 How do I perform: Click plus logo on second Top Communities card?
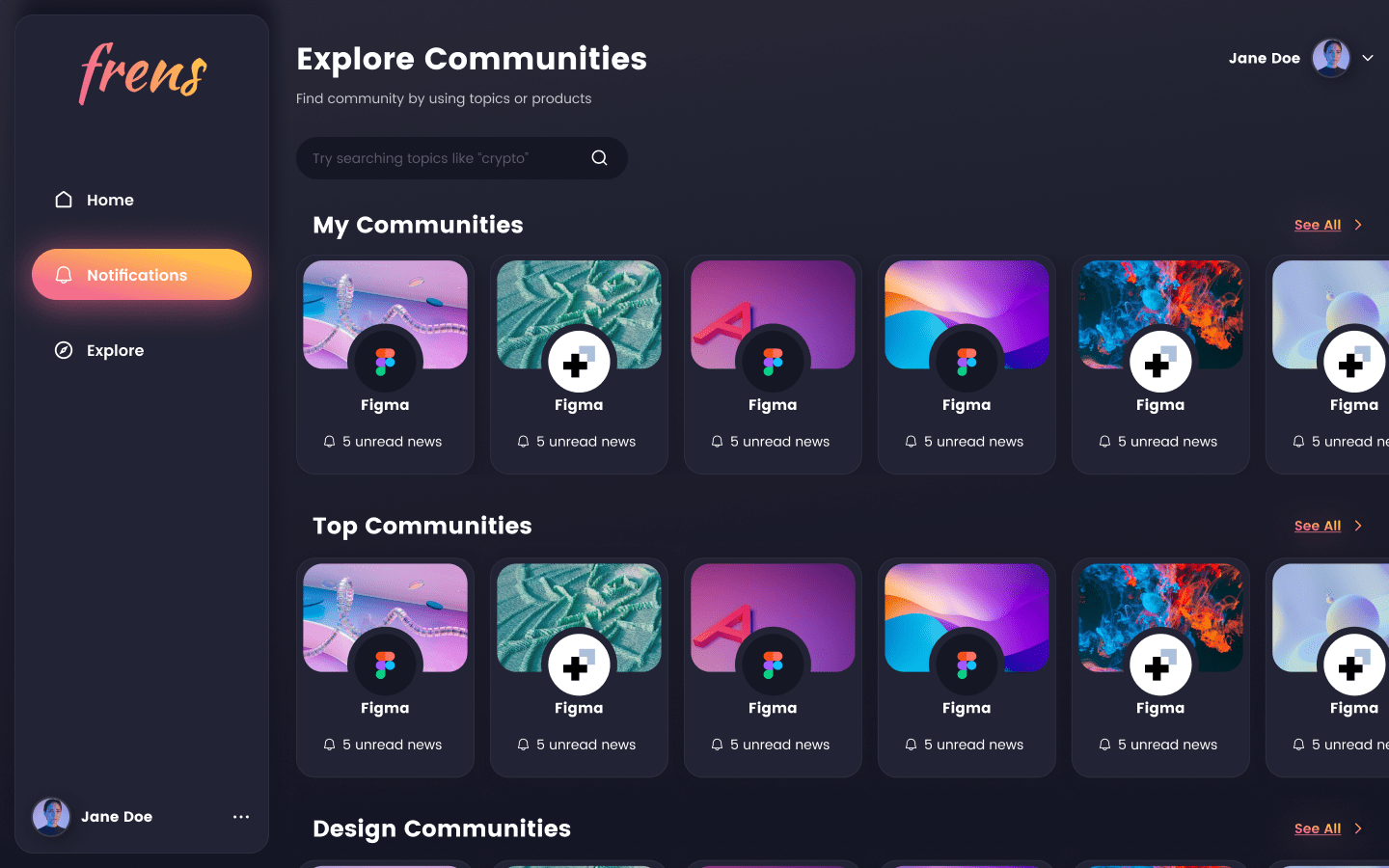(x=579, y=665)
